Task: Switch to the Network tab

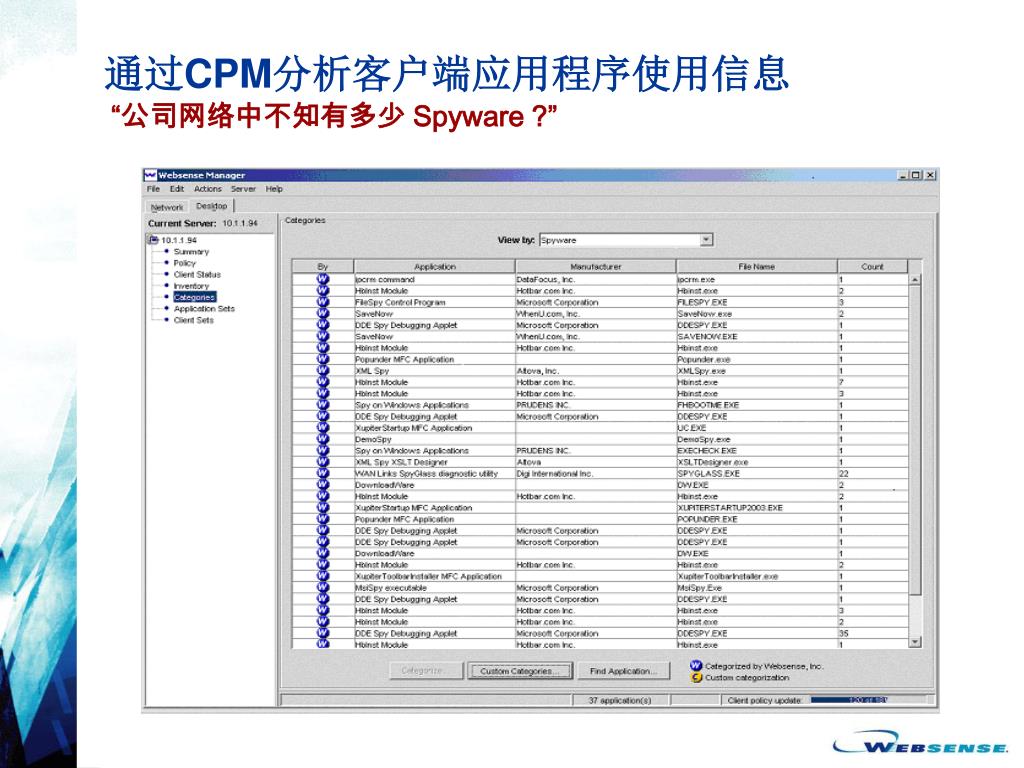Action: (x=167, y=207)
